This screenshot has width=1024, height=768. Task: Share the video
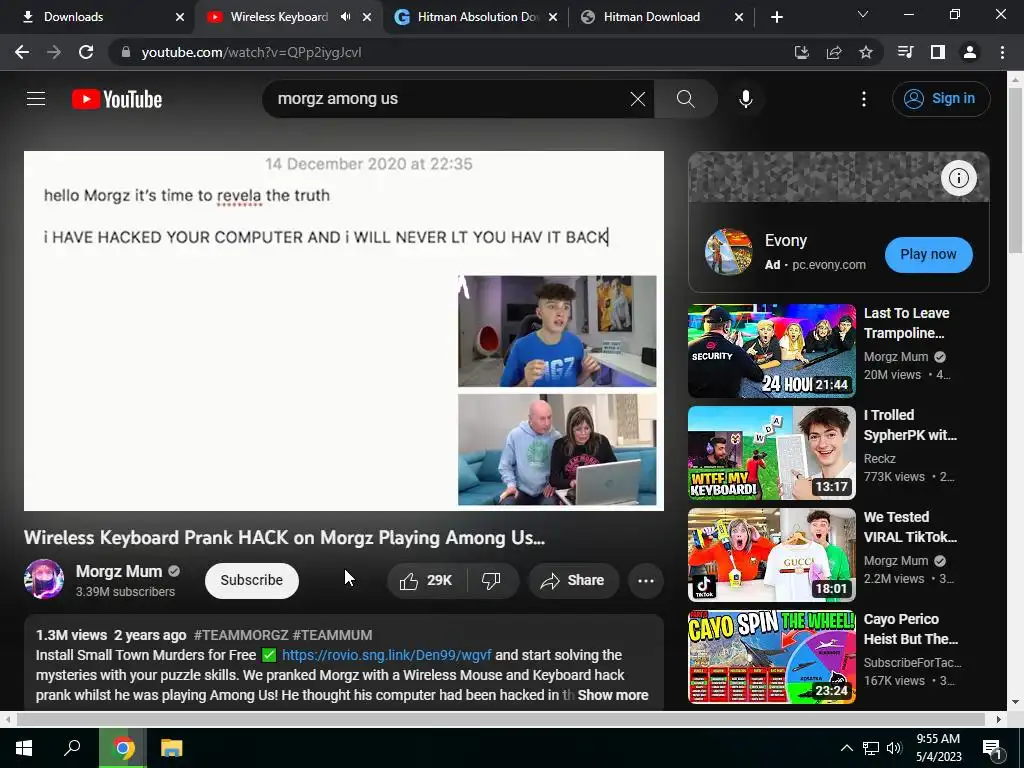pos(573,581)
